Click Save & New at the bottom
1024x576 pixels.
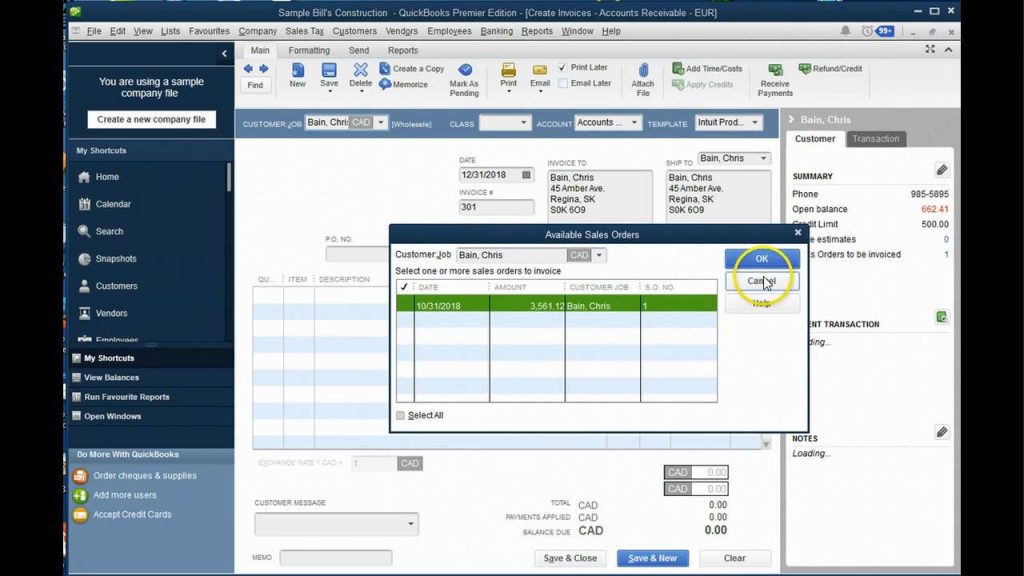(652, 558)
